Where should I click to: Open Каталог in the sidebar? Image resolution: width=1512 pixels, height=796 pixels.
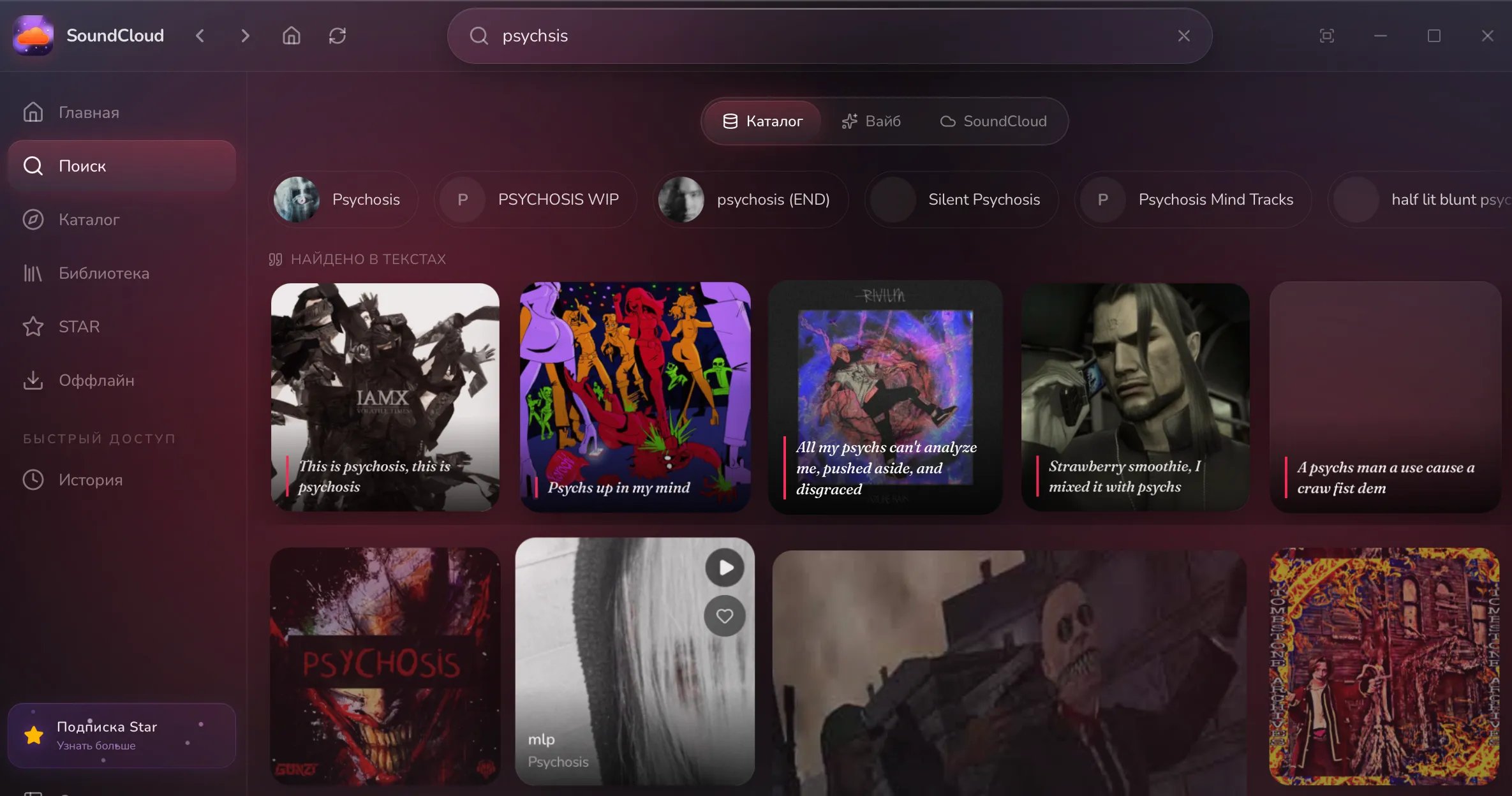click(x=122, y=219)
